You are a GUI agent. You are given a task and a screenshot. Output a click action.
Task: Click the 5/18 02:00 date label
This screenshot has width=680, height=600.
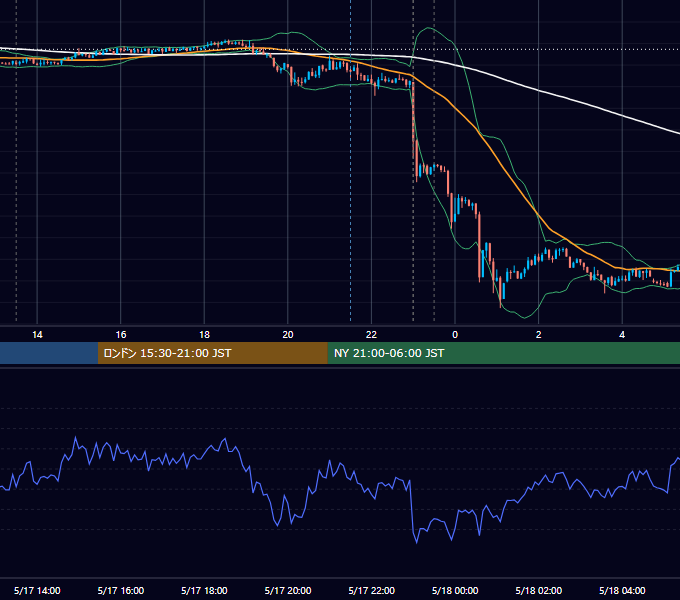539,590
